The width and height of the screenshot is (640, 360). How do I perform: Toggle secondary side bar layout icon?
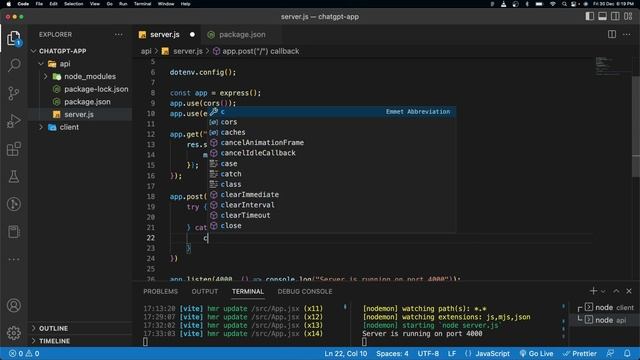click(615, 16)
